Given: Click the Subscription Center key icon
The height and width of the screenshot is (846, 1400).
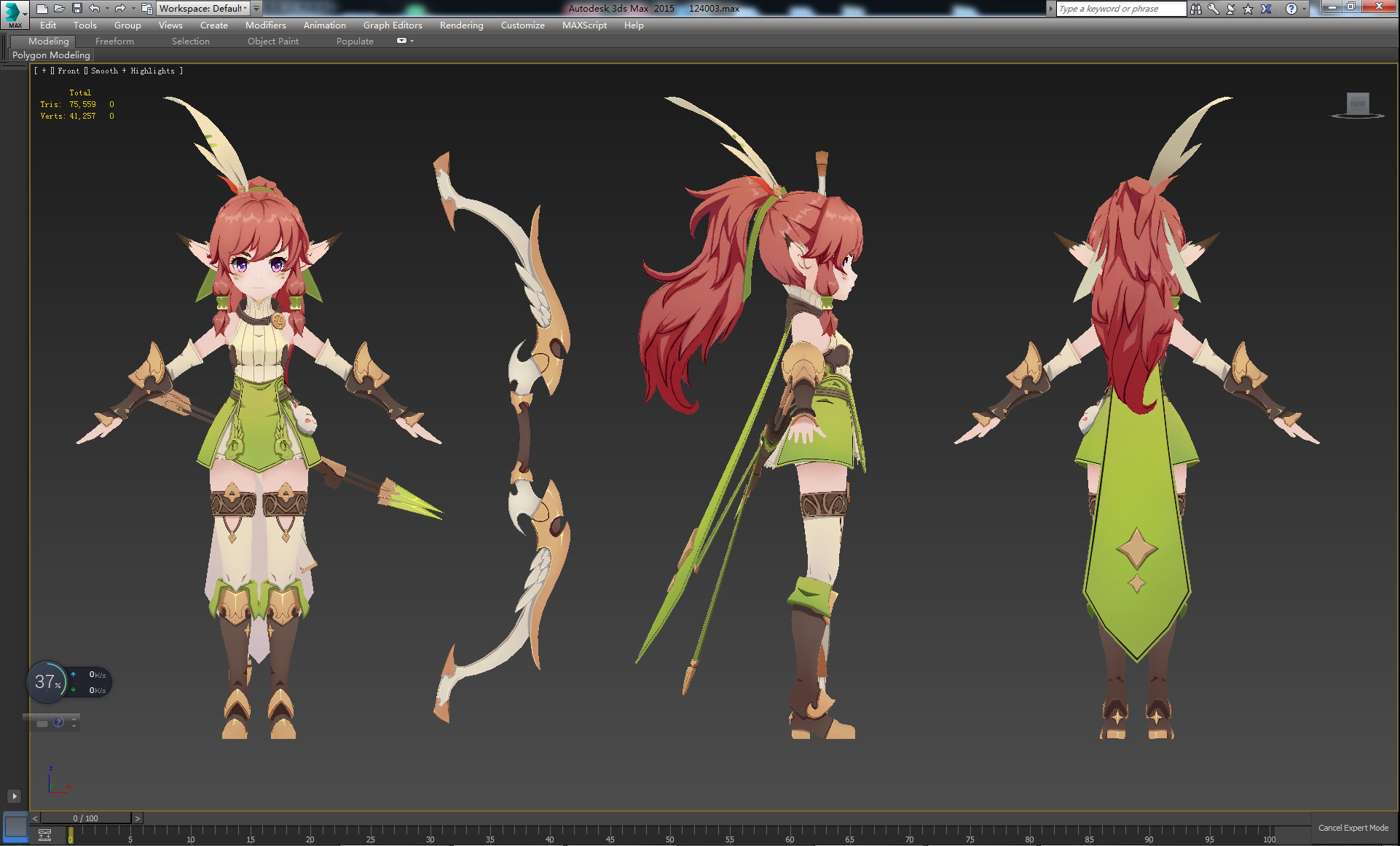Looking at the screenshot, I should coord(1214,9).
